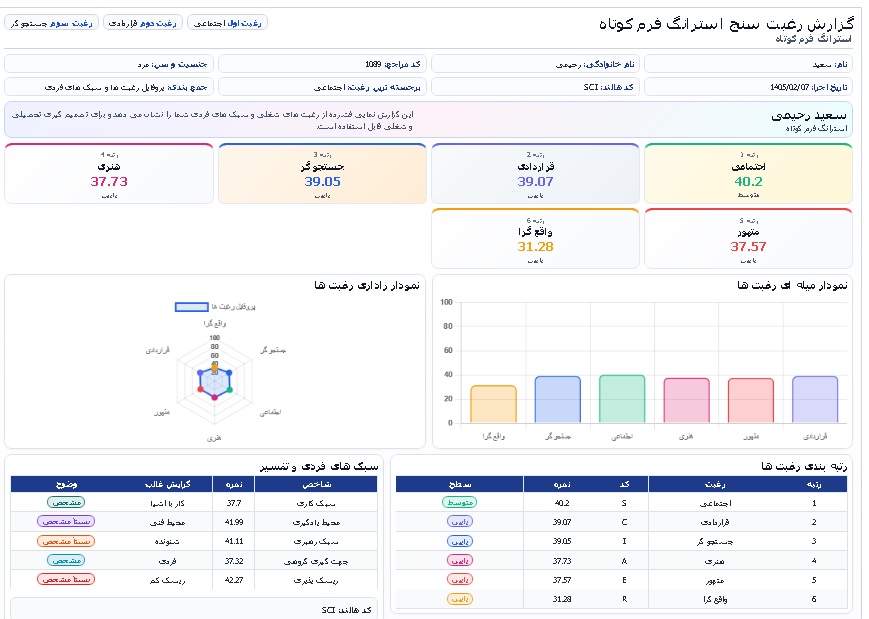
Task: Click the orange واقع گرا bar in the chart
Action: 493,404
